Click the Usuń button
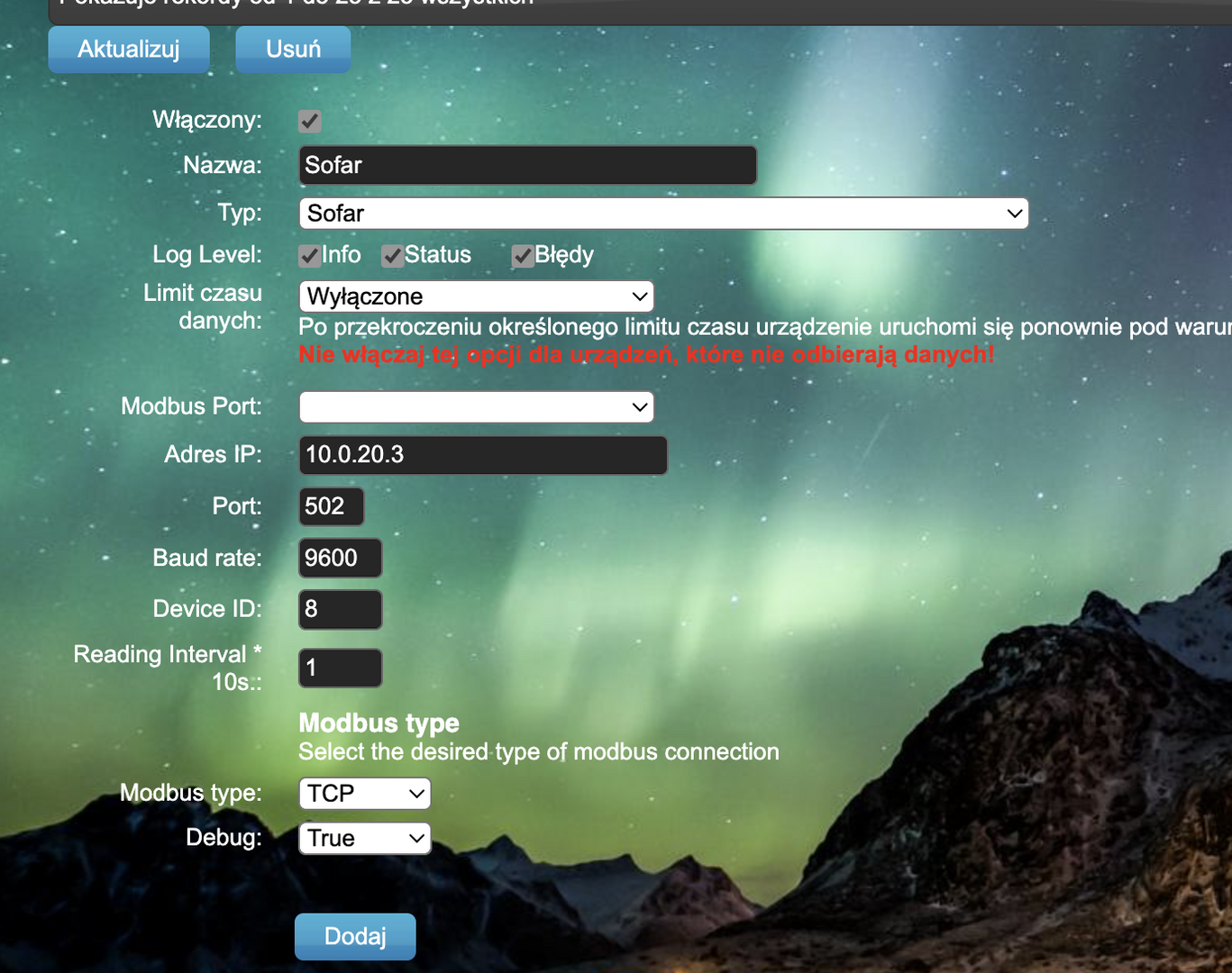The image size is (1232, 973). click(x=293, y=49)
